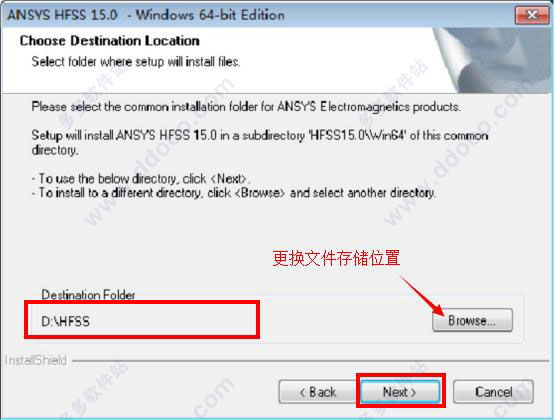Click the separator line beside InstallShield
The width and height of the screenshot is (555, 420).
[x=310, y=361]
